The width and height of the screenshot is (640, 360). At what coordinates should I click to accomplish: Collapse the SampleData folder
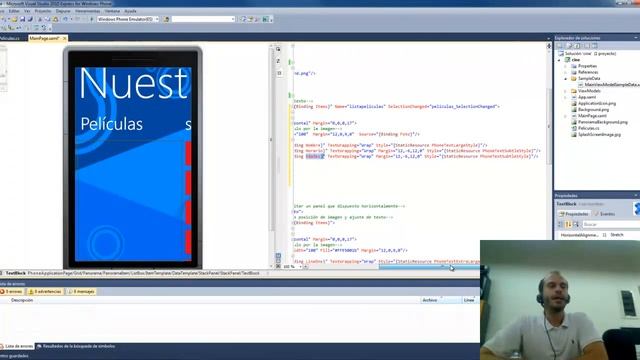[x=566, y=78]
